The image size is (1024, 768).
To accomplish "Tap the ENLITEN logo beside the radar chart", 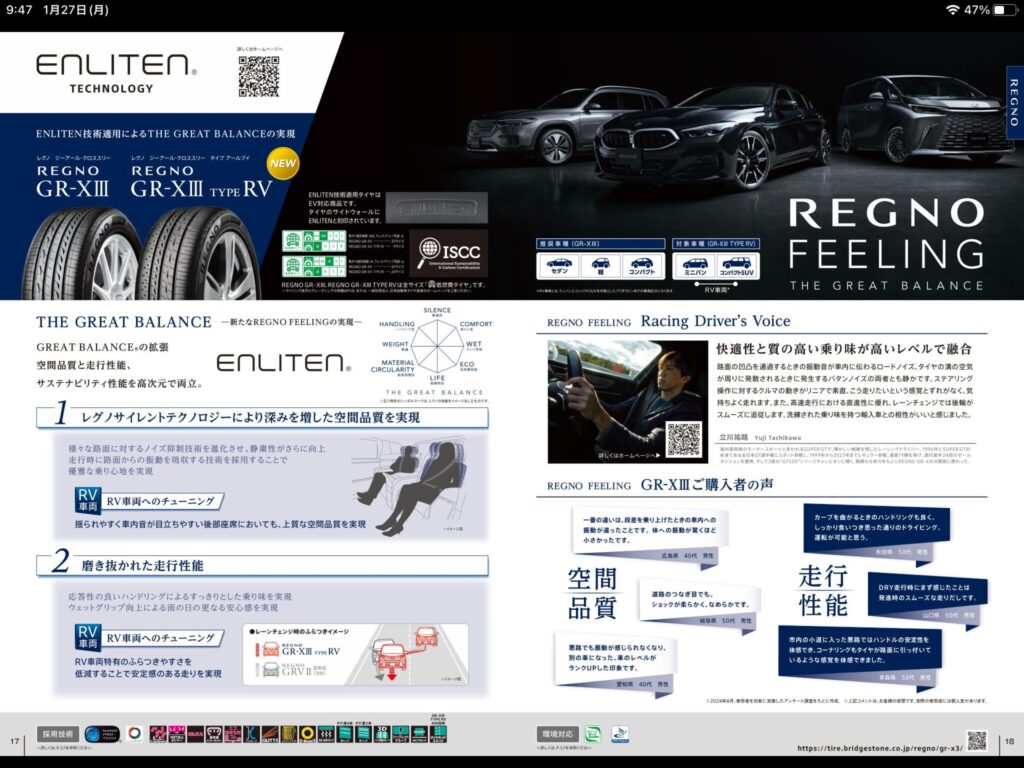I will coord(283,362).
